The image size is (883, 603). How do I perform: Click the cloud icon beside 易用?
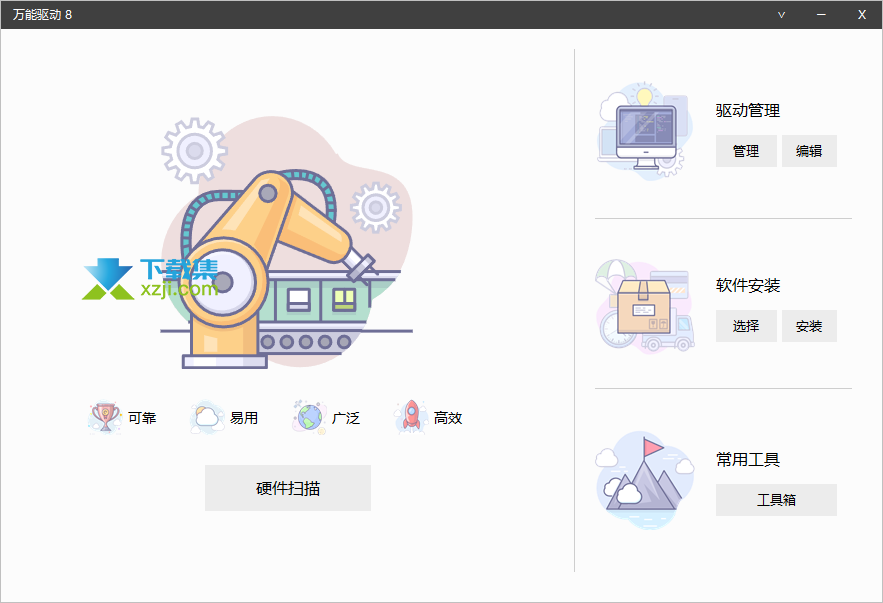(x=206, y=417)
